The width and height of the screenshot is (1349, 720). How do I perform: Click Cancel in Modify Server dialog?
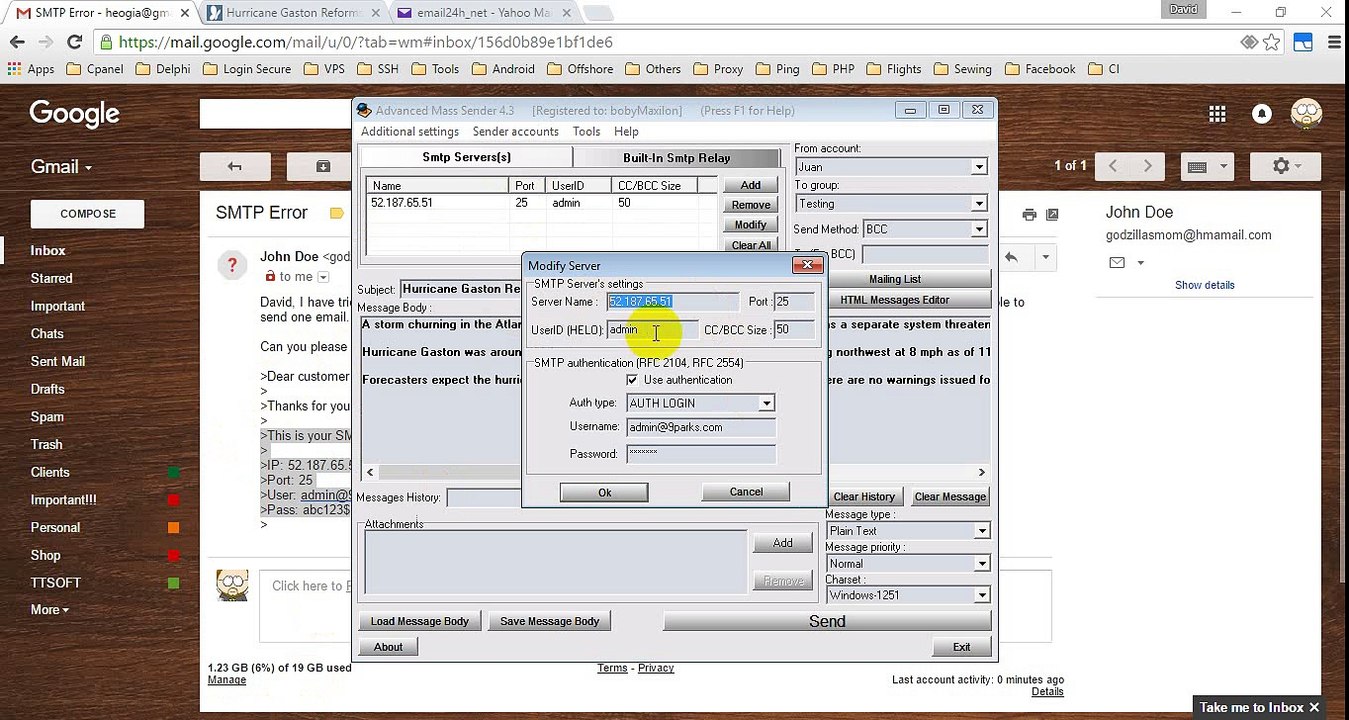(x=746, y=491)
